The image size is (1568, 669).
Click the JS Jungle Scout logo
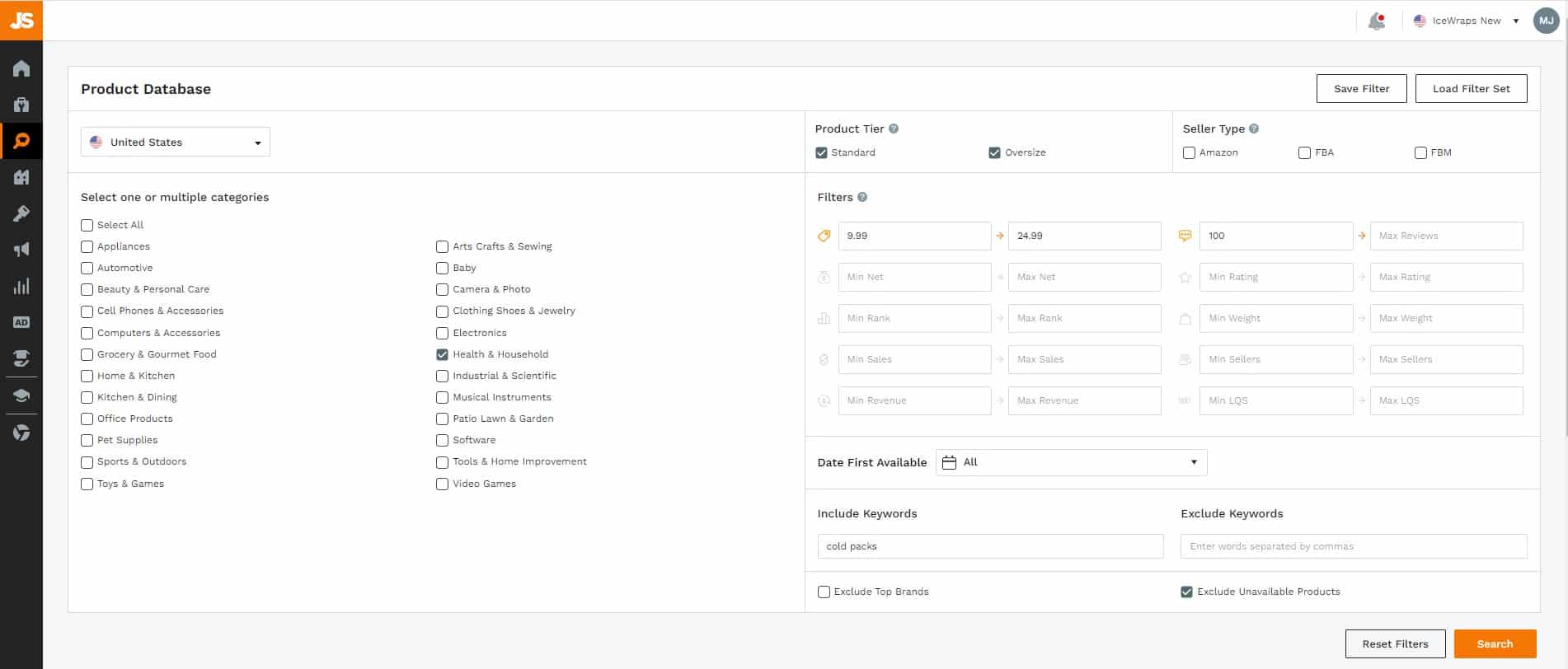(21, 20)
